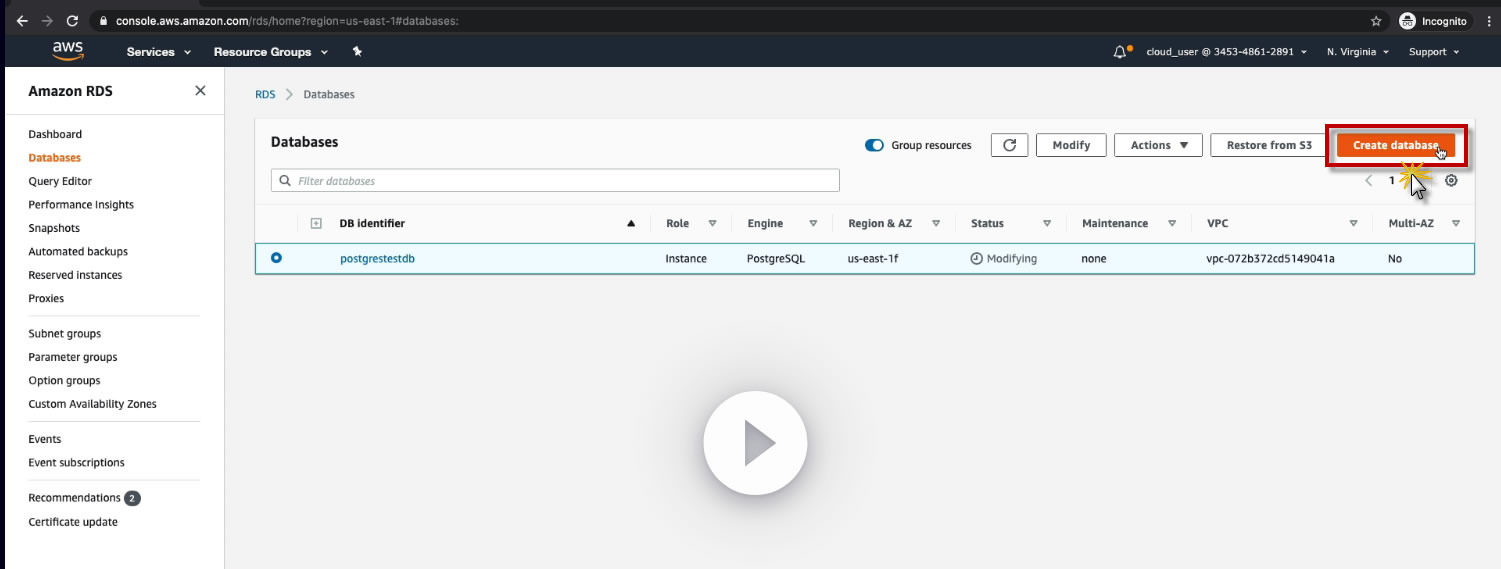Open Subnet groups

tap(65, 334)
